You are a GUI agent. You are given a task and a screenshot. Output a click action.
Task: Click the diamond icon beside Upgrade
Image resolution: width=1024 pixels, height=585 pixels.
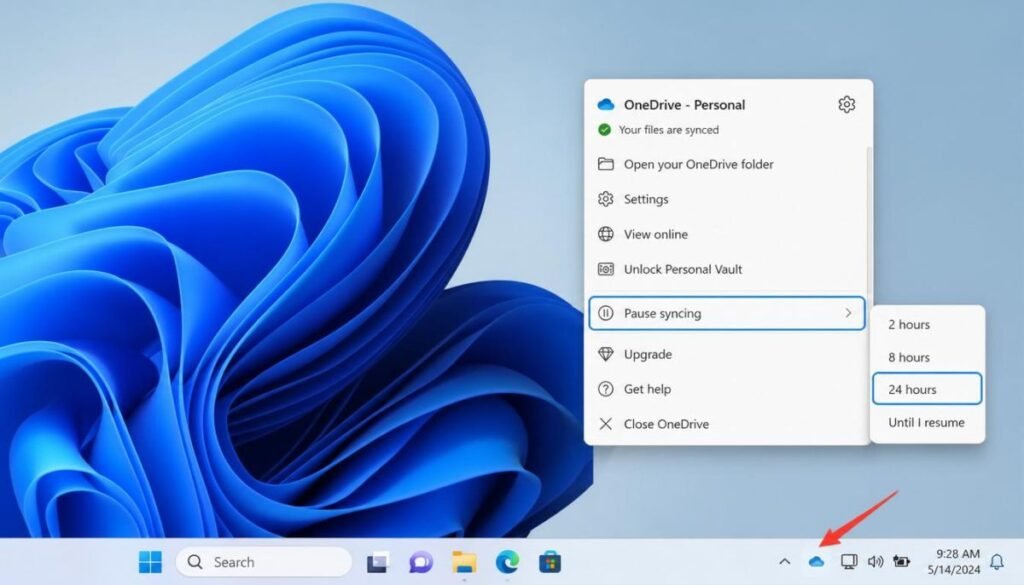(x=605, y=354)
